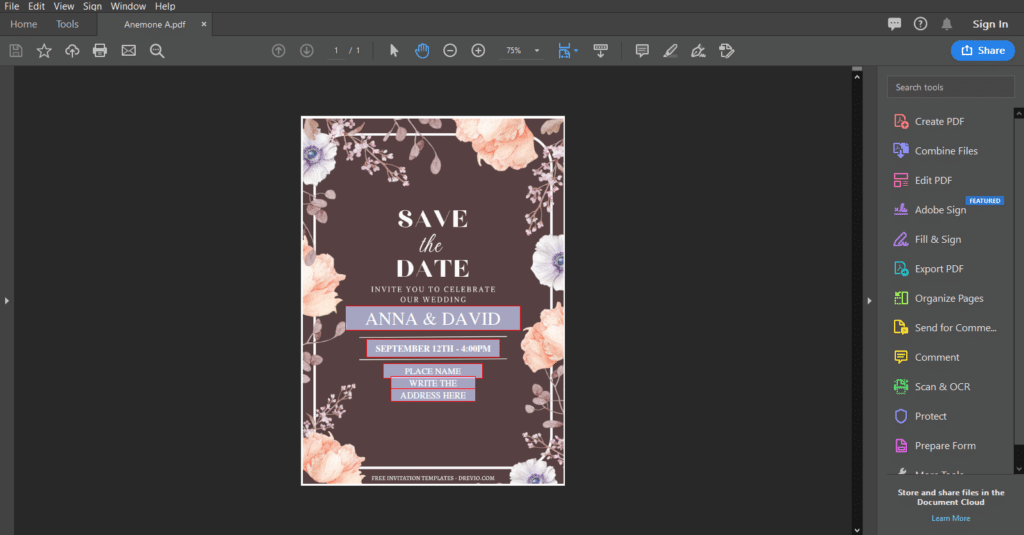Zoom out with minus icon
Viewport: 1024px width, 535px height.
(x=450, y=50)
